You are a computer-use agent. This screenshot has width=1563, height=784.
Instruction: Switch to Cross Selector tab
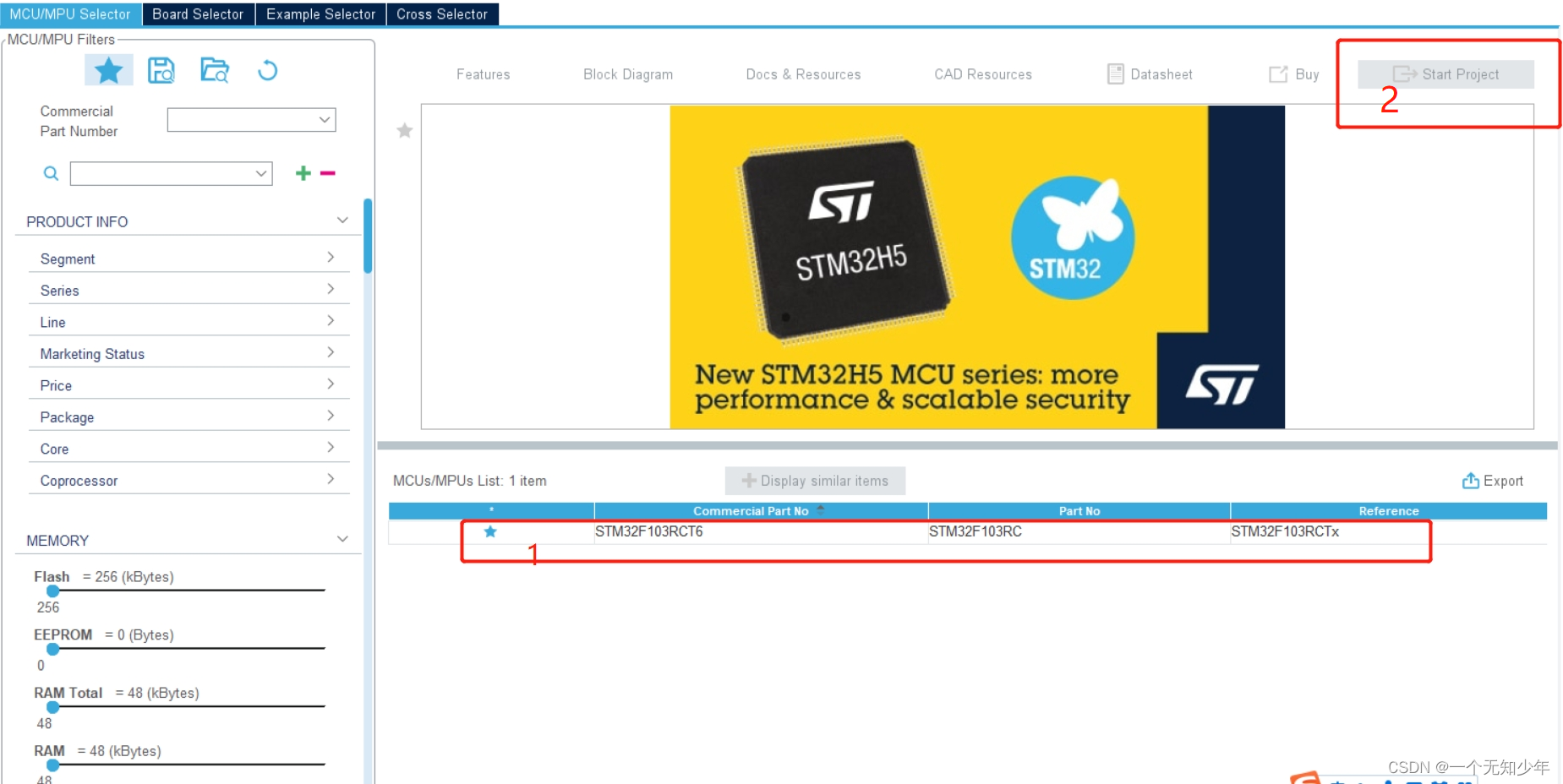[x=442, y=14]
